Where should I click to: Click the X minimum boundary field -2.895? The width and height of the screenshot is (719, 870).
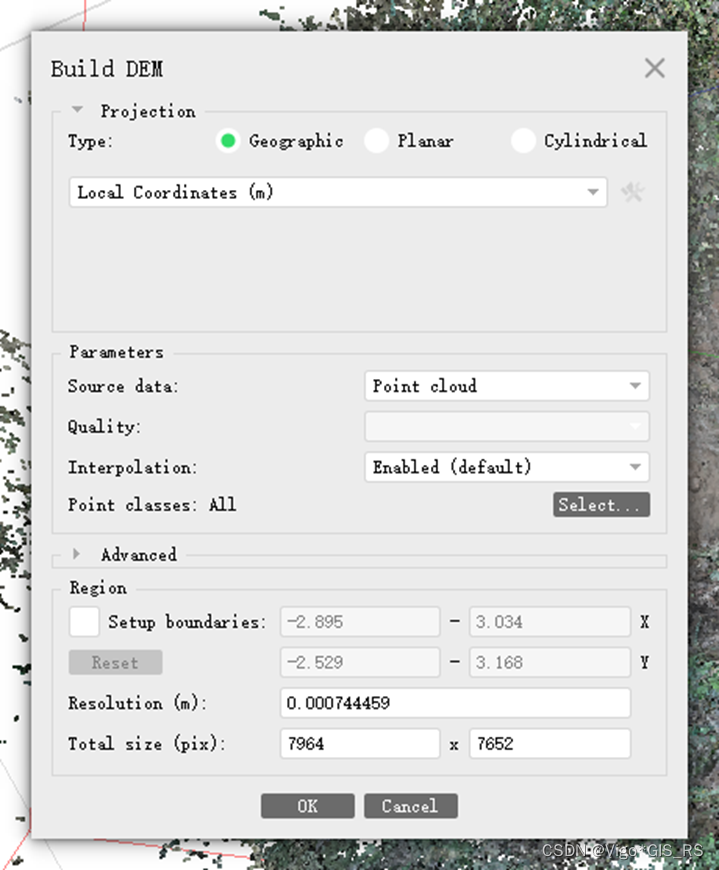coord(360,621)
